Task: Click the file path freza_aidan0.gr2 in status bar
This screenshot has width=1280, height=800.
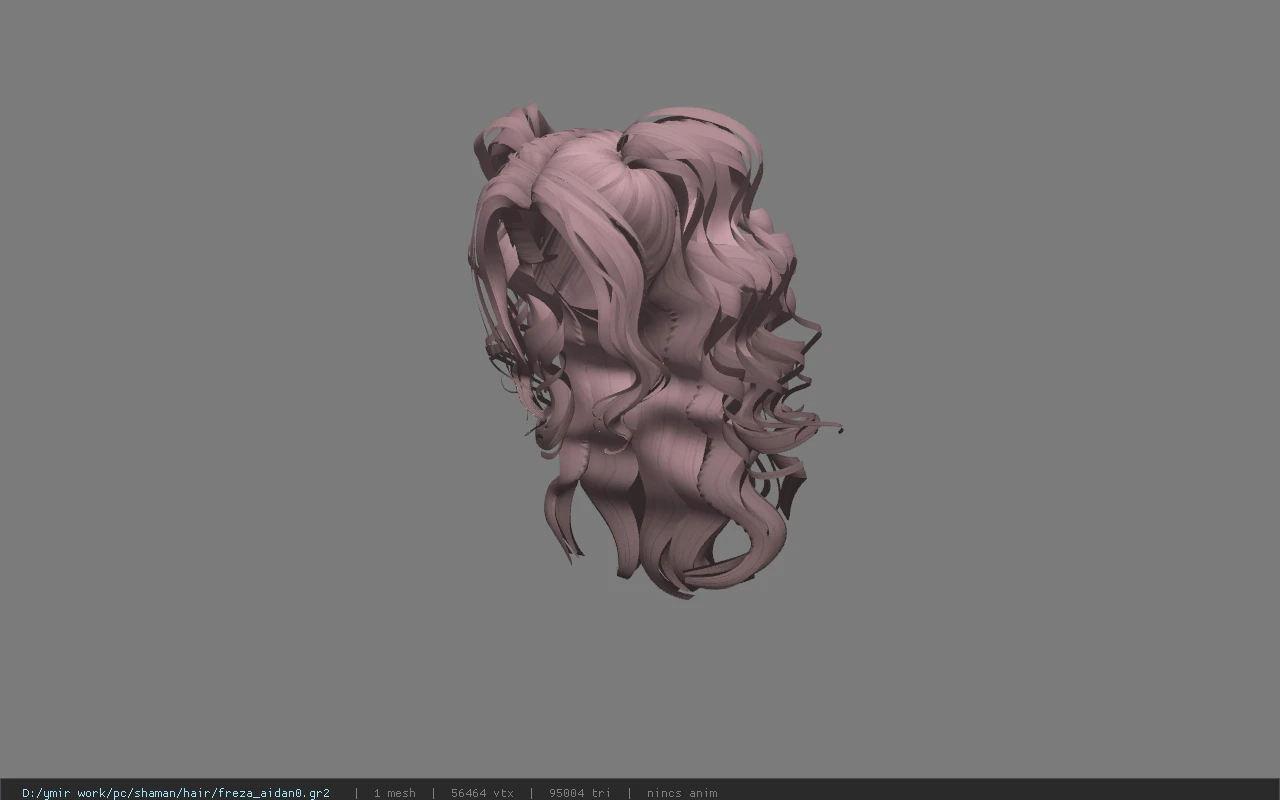Action: 176,793
